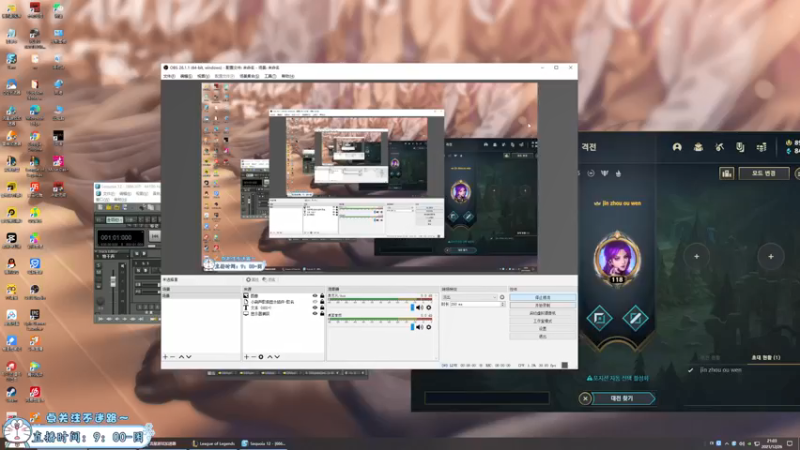Choose the secondary position diamond in League lobby
Screen dimensions: 800x450
(635, 318)
